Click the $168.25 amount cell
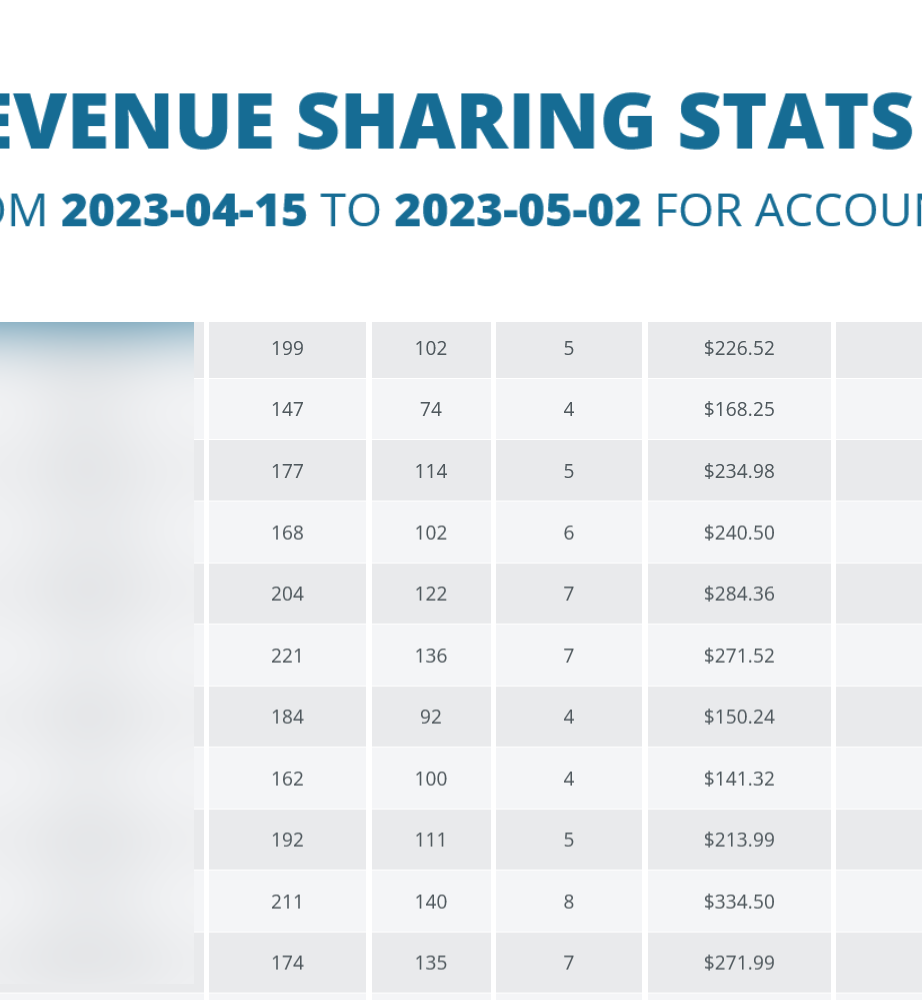922x1000 pixels. point(739,409)
